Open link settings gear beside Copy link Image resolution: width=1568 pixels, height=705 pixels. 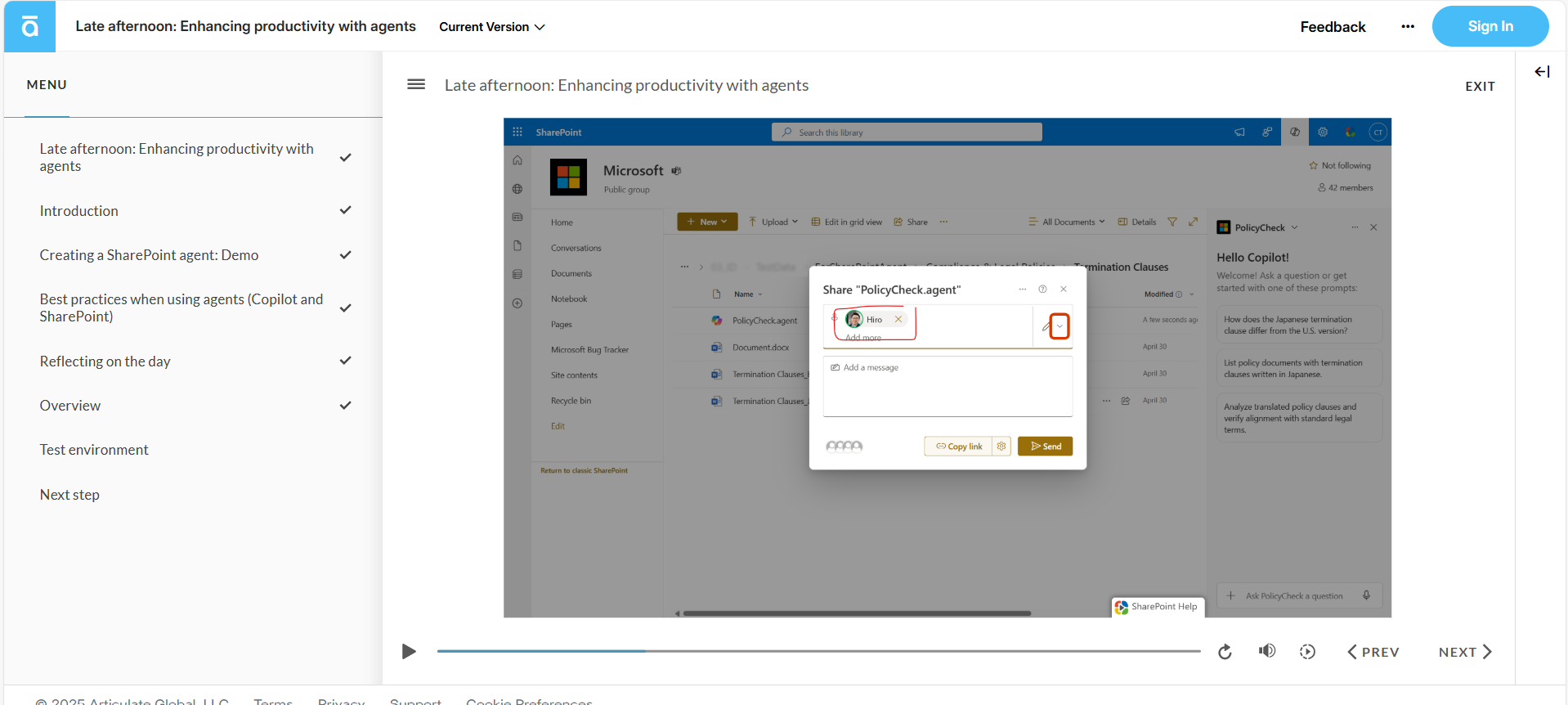[x=1001, y=446]
